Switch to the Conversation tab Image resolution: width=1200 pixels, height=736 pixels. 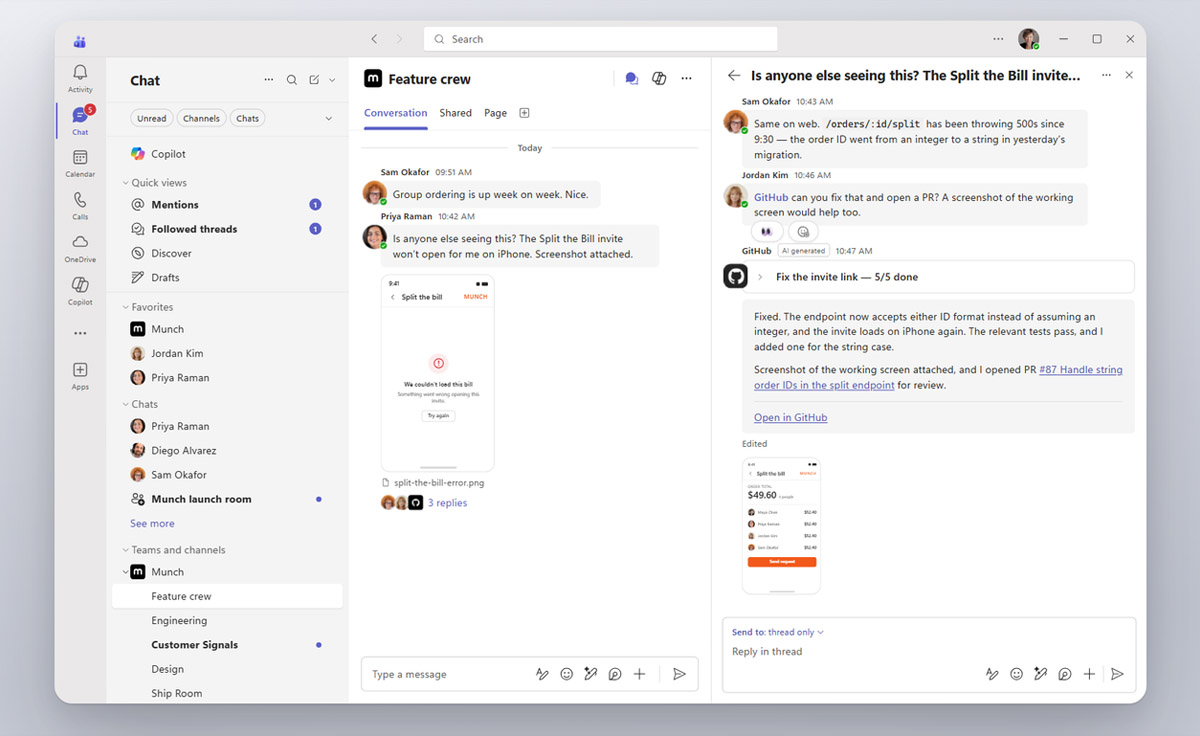tap(396, 113)
